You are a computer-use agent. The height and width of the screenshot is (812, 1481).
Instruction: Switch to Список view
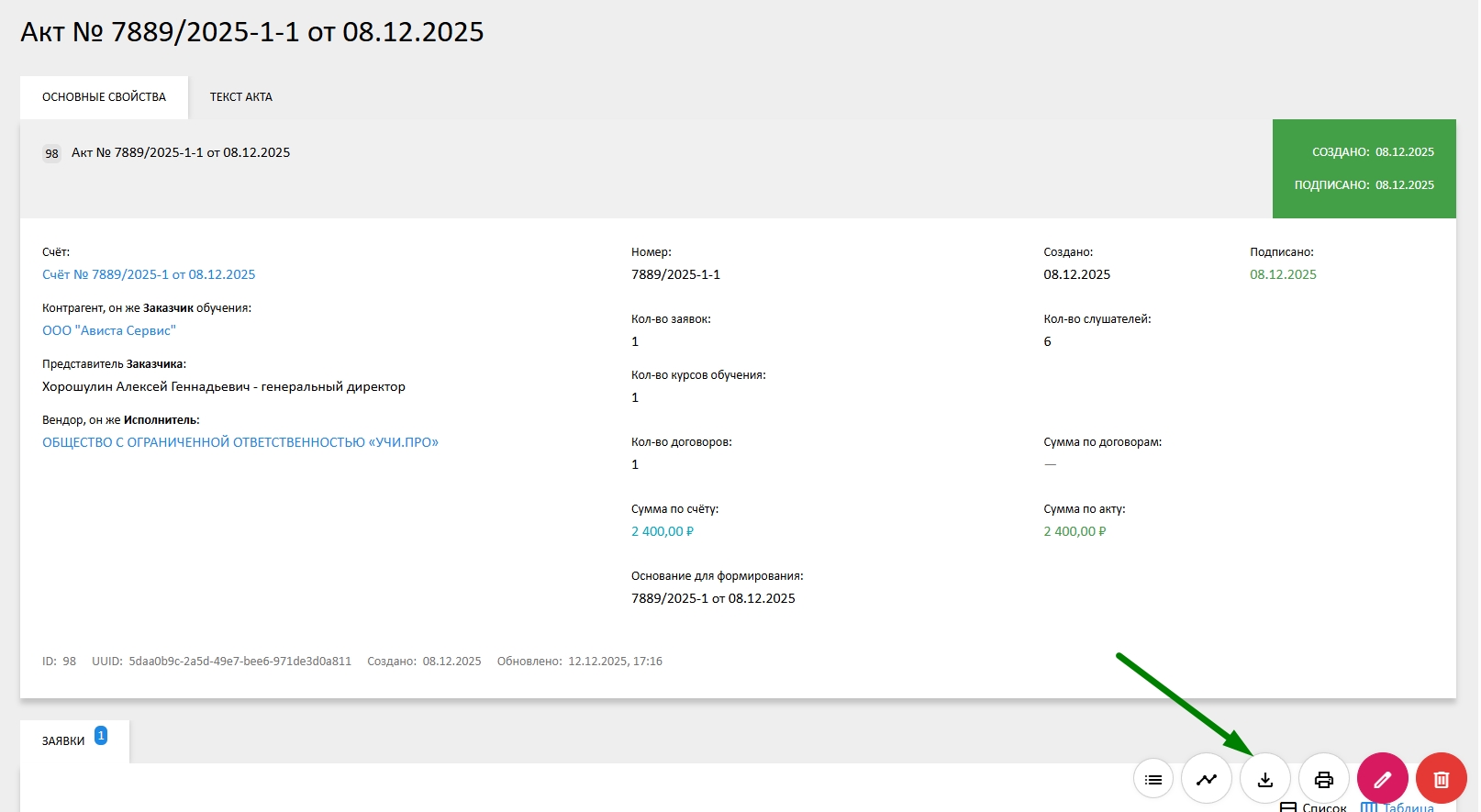pos(1314,806)
